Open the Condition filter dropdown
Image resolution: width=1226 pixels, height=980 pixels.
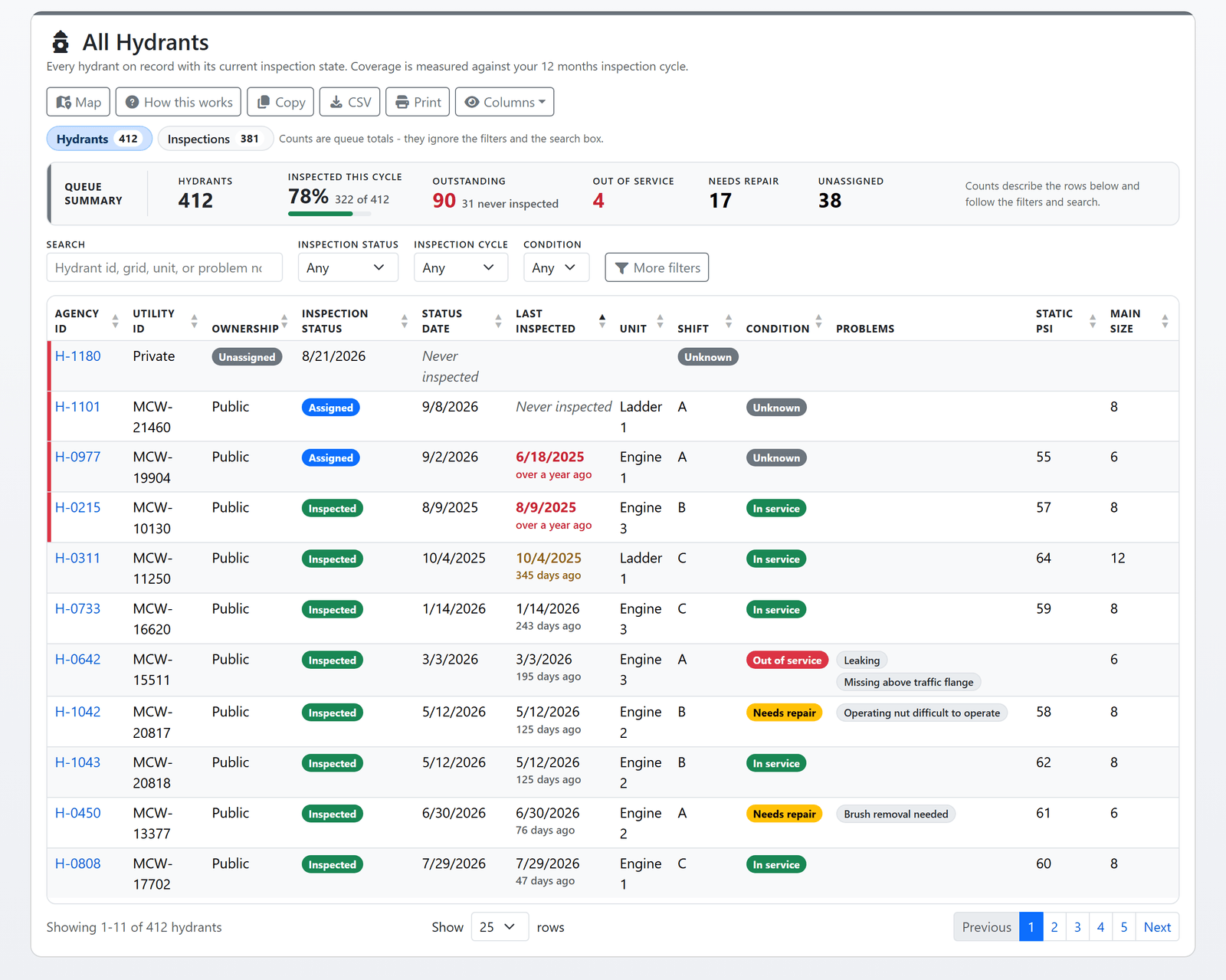(556, 267)
